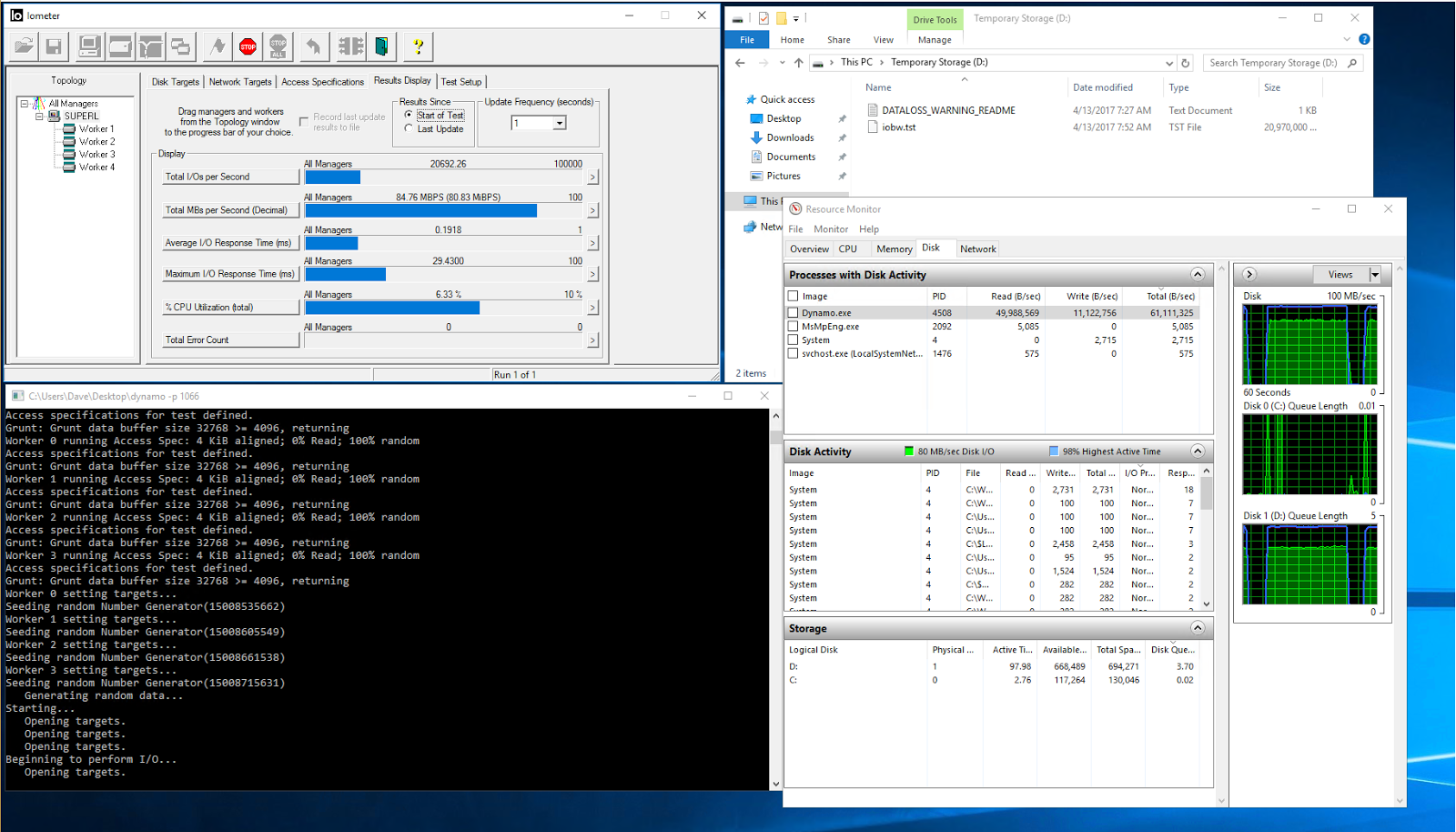Hide the graphs pane with the arrow button

click(x=1249, y=274)
